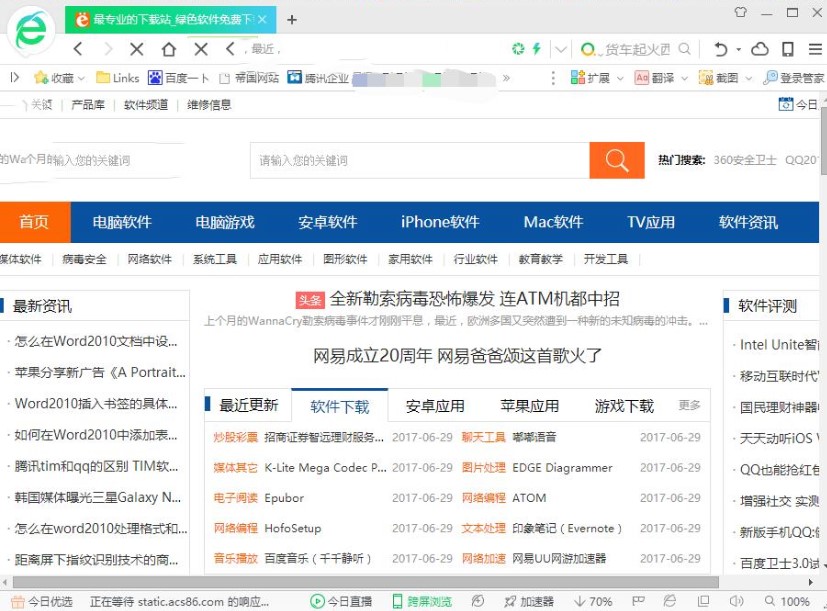Click the home icon in navigation bar
This screenshot has height=611, width=827.
(169, 49)
